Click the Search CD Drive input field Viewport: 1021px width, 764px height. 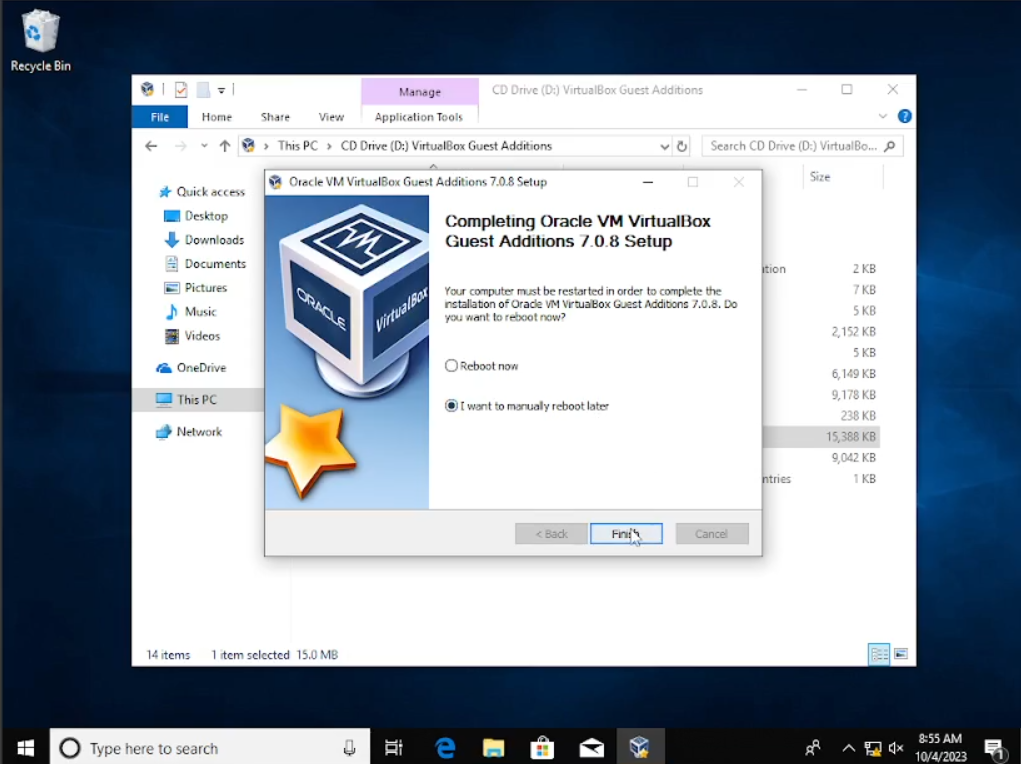tap(793, 146)
